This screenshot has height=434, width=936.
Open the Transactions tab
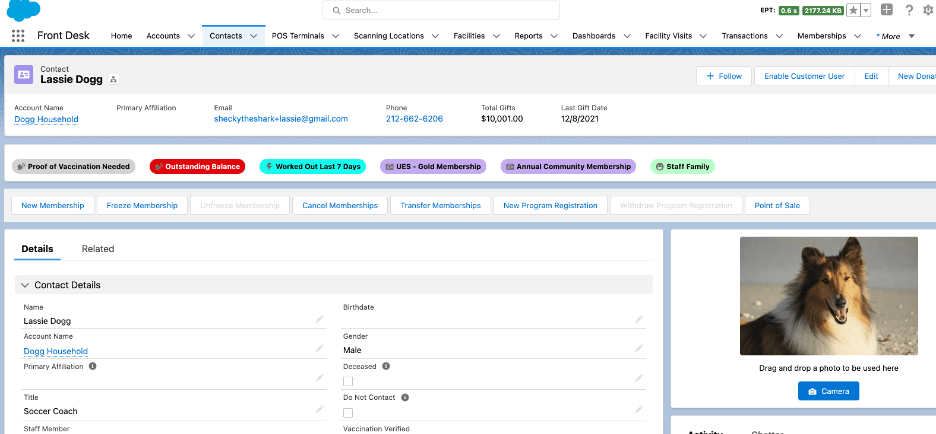click(x=744, y=36)
